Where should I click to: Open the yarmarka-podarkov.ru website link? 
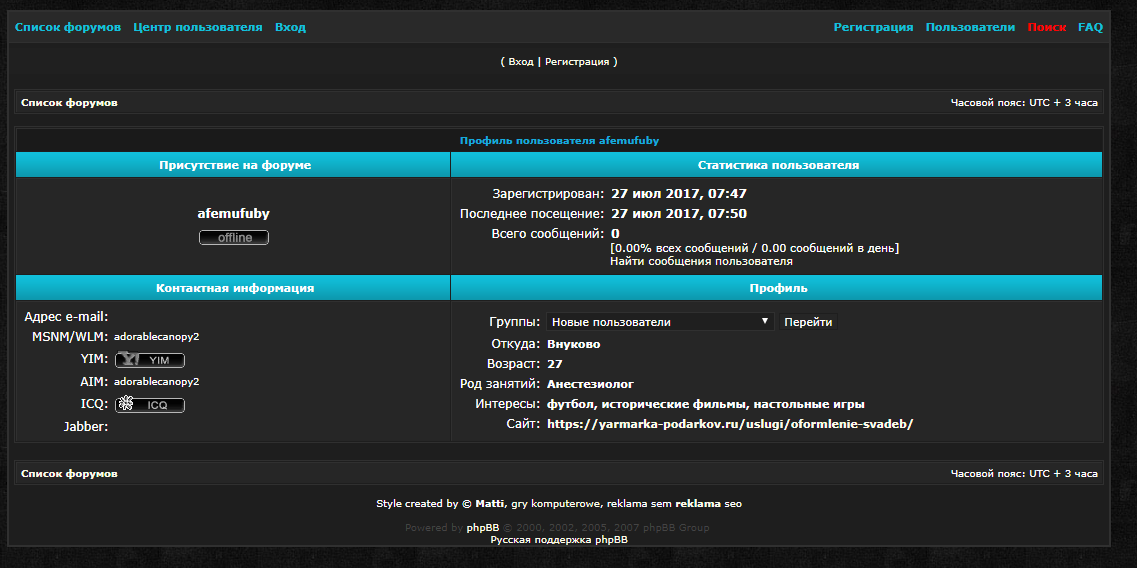point(730,424)
